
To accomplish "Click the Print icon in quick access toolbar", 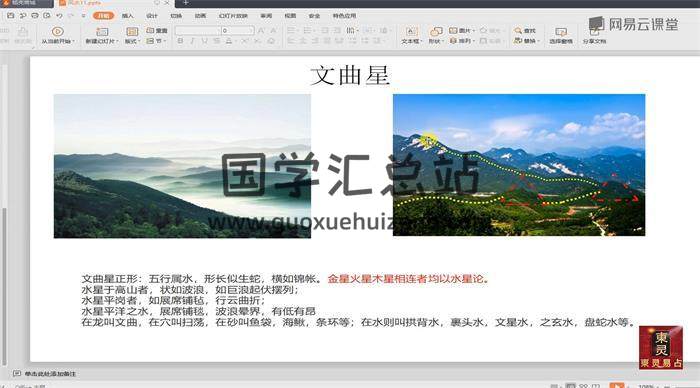I will [x=34, y=16].
